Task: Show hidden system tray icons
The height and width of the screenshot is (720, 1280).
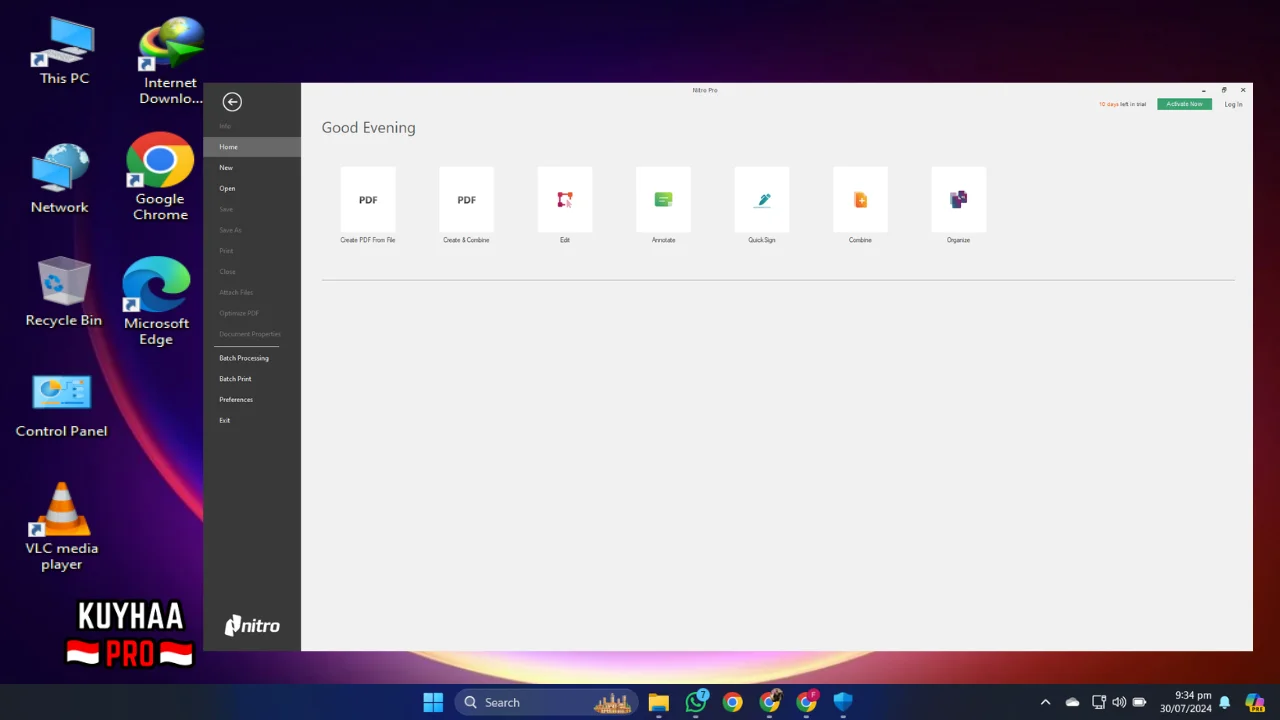Action: click(x=1046, y=702)
